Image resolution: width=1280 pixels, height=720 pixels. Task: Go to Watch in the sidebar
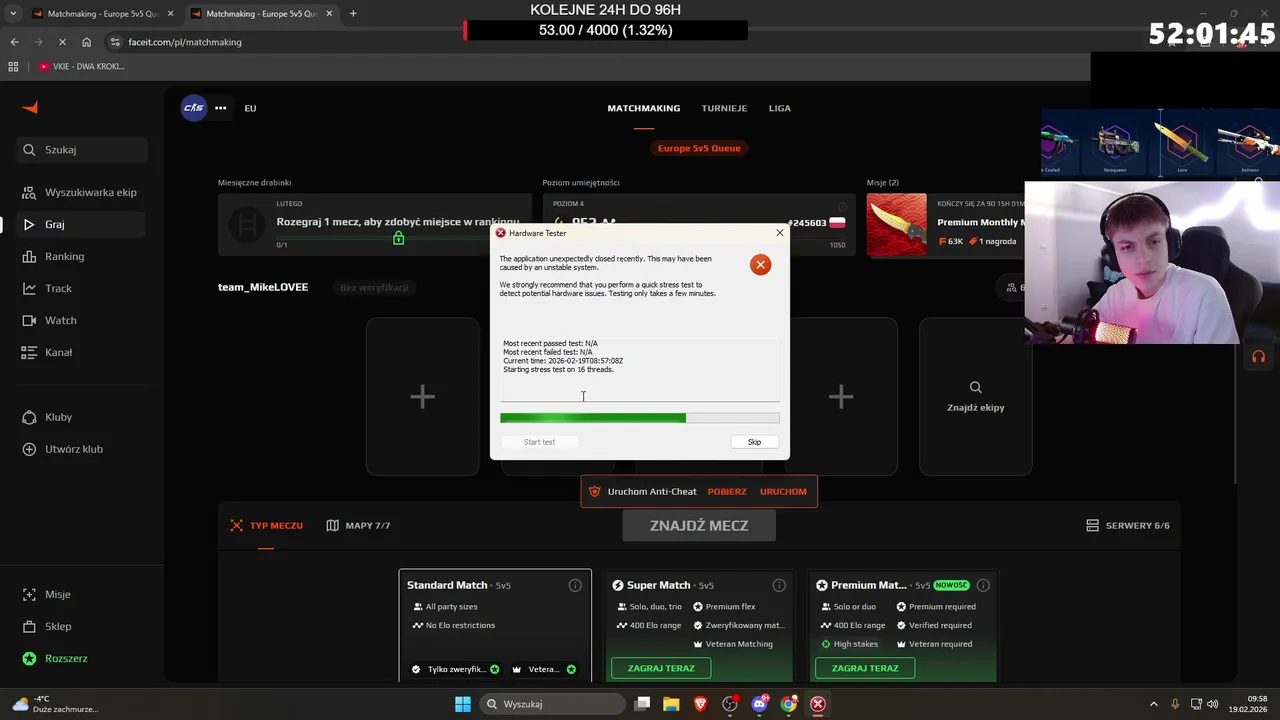pos(80,320)
